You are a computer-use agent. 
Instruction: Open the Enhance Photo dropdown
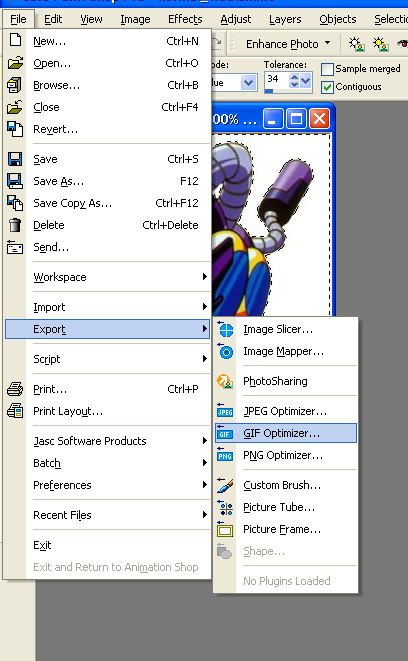(x=288, y=44)
